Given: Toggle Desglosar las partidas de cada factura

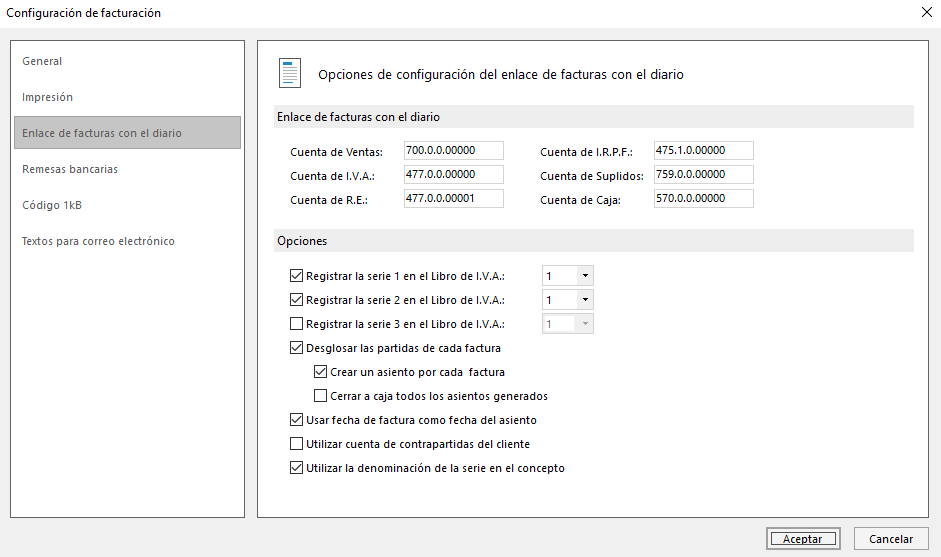Looking at the screenshot, I should (x=296, y=348).
